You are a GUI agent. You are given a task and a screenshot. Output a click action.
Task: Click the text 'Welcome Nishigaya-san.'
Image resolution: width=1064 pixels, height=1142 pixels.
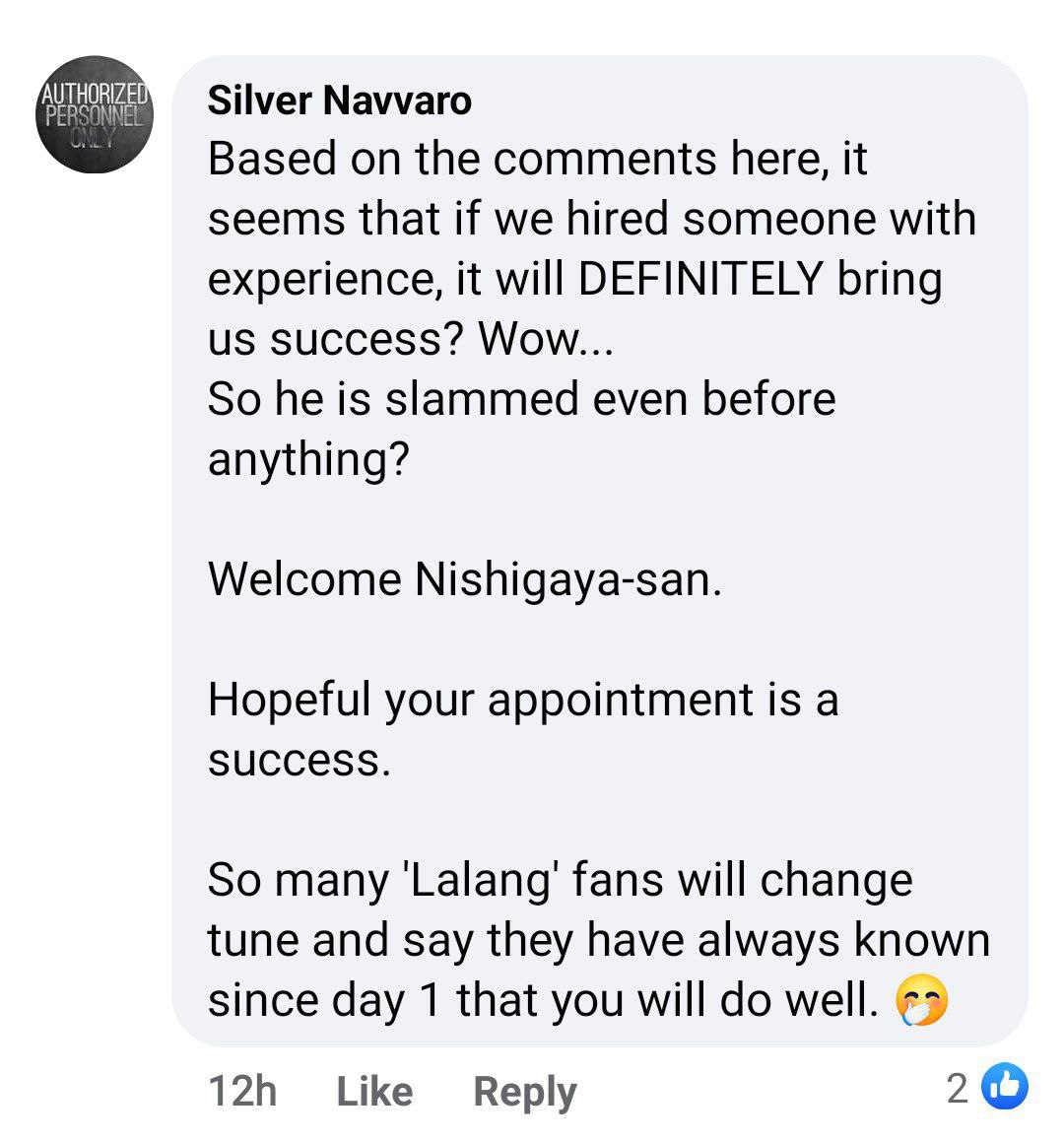[465, 579]
